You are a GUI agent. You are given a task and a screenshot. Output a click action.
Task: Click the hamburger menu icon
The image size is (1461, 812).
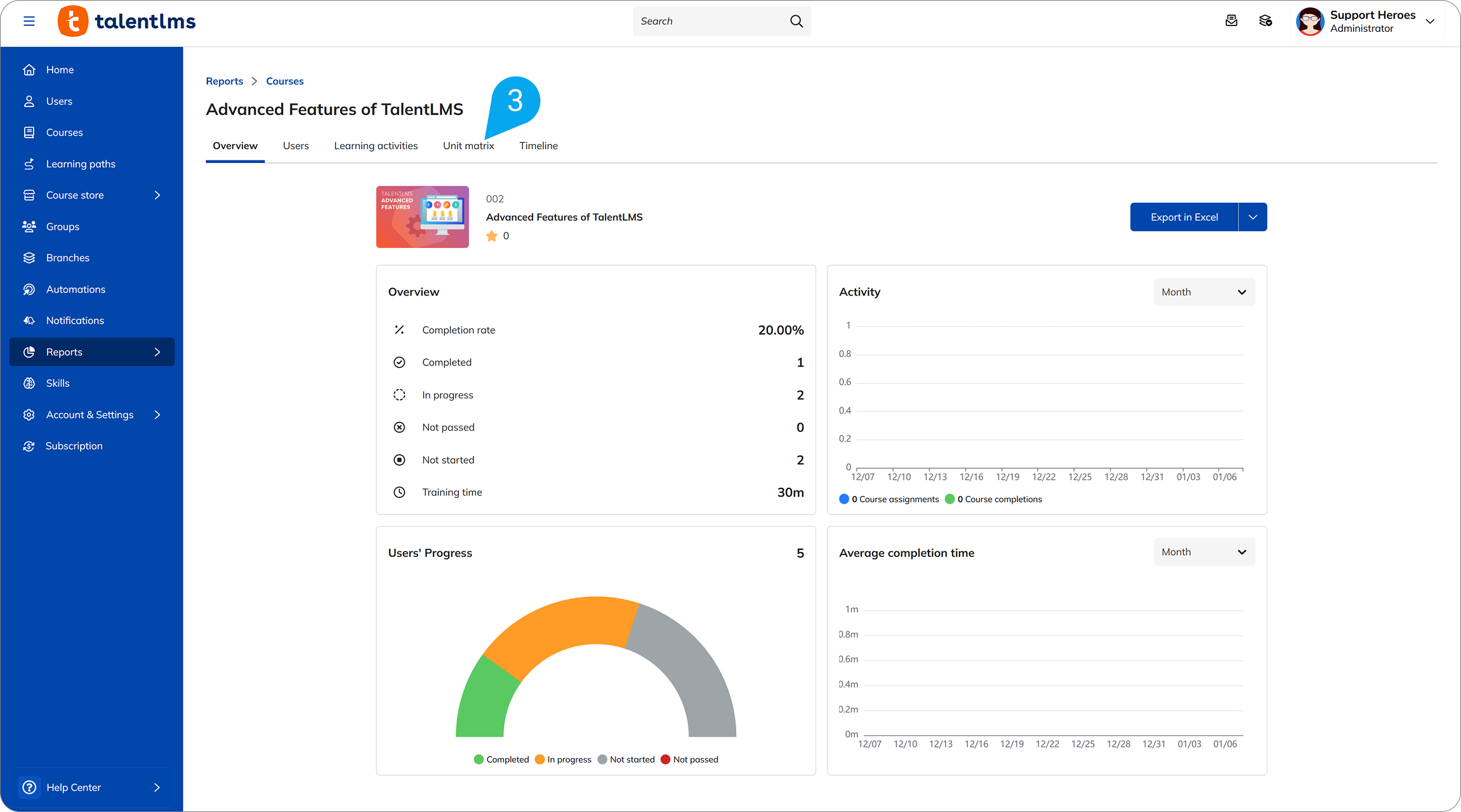pos(29,21)
